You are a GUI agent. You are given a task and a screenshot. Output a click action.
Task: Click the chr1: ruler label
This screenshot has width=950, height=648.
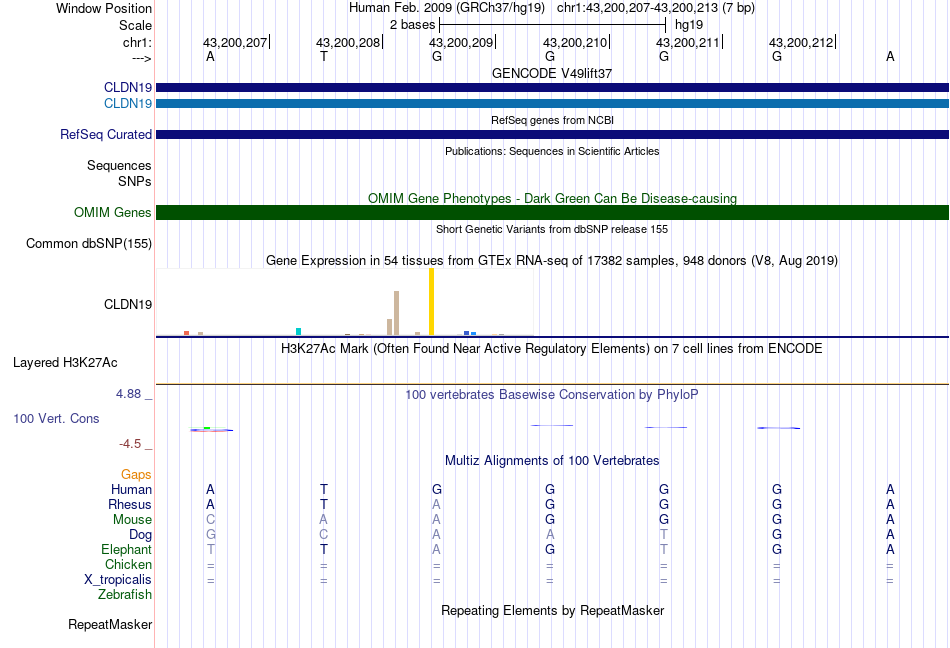(137, 42)
